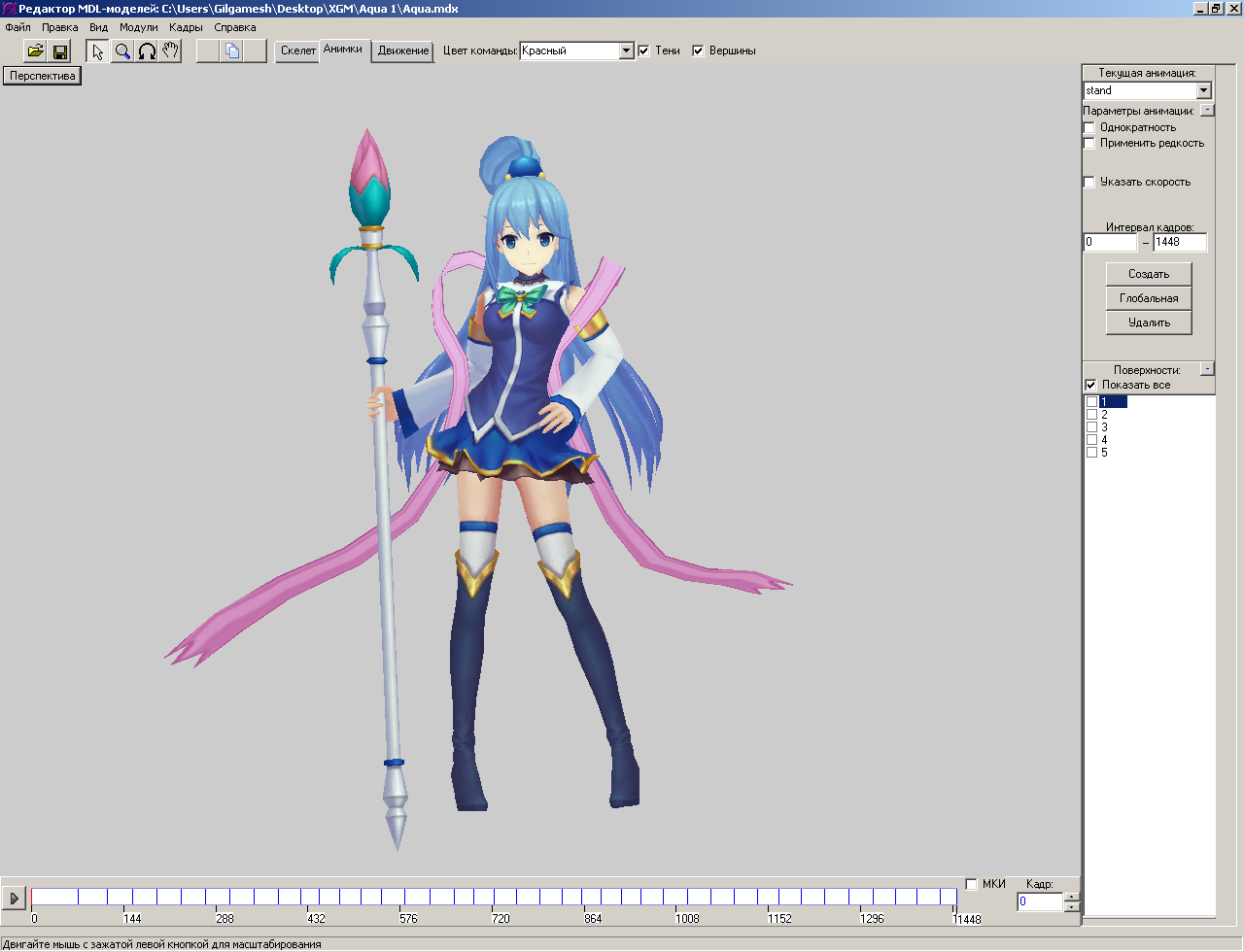Open the Правка menu
Viewport: 1244px width, 952px height.
tap(60, 27)
